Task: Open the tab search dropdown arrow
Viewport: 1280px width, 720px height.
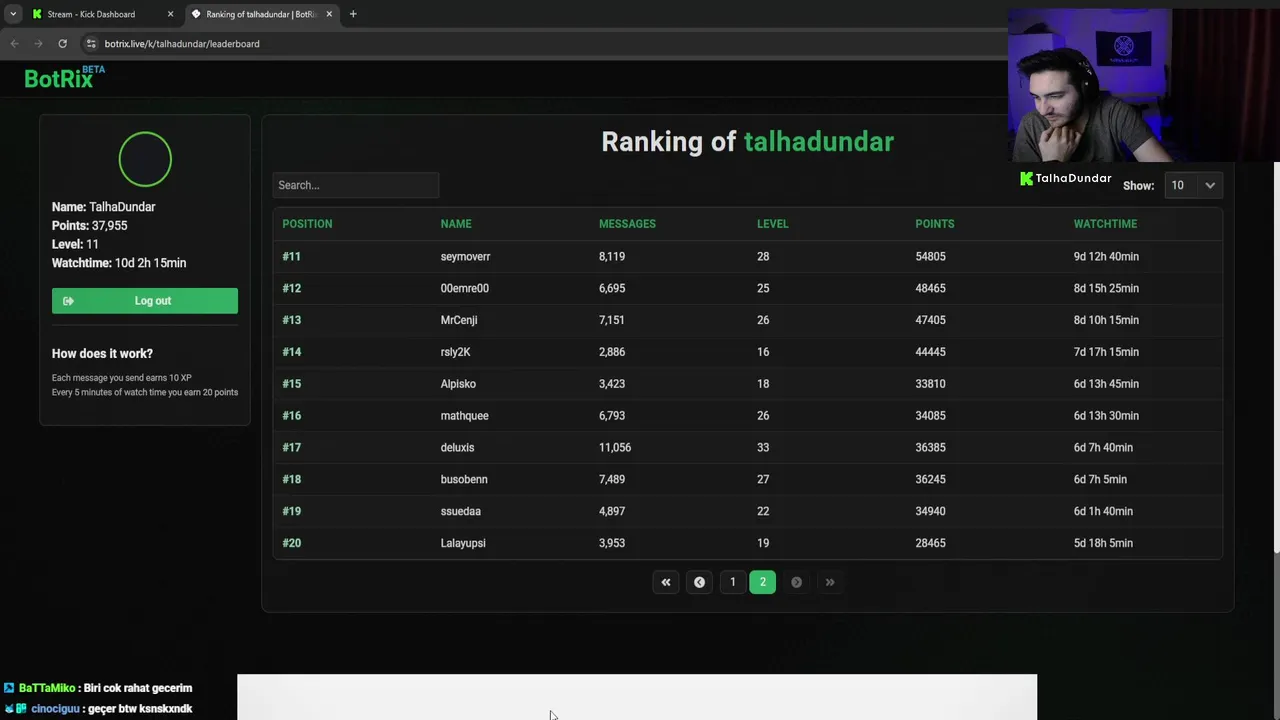Action: click(x=13, y=14)
